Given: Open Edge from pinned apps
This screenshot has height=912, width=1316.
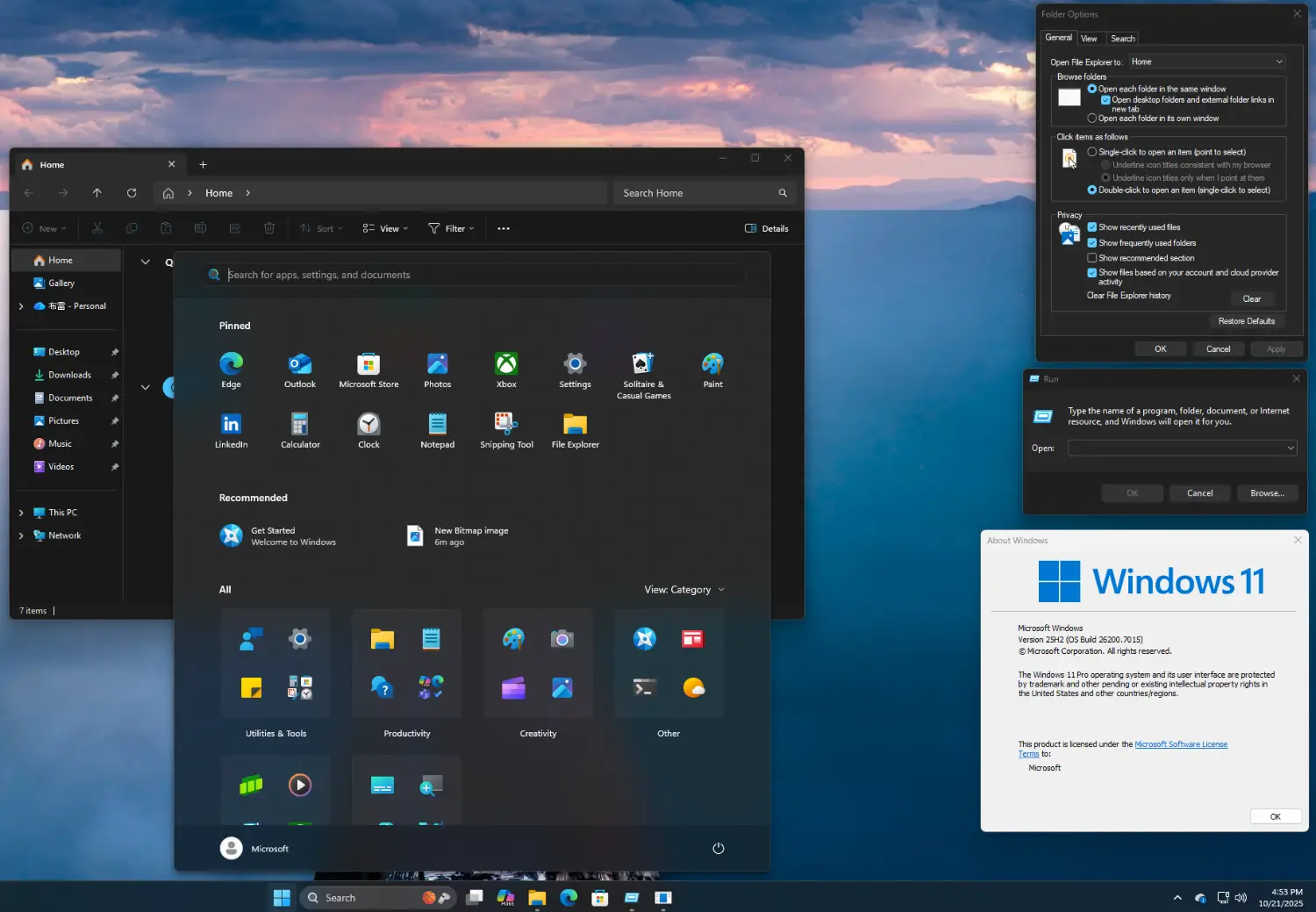Looking at the screenshot, I should tap(231, 370).
